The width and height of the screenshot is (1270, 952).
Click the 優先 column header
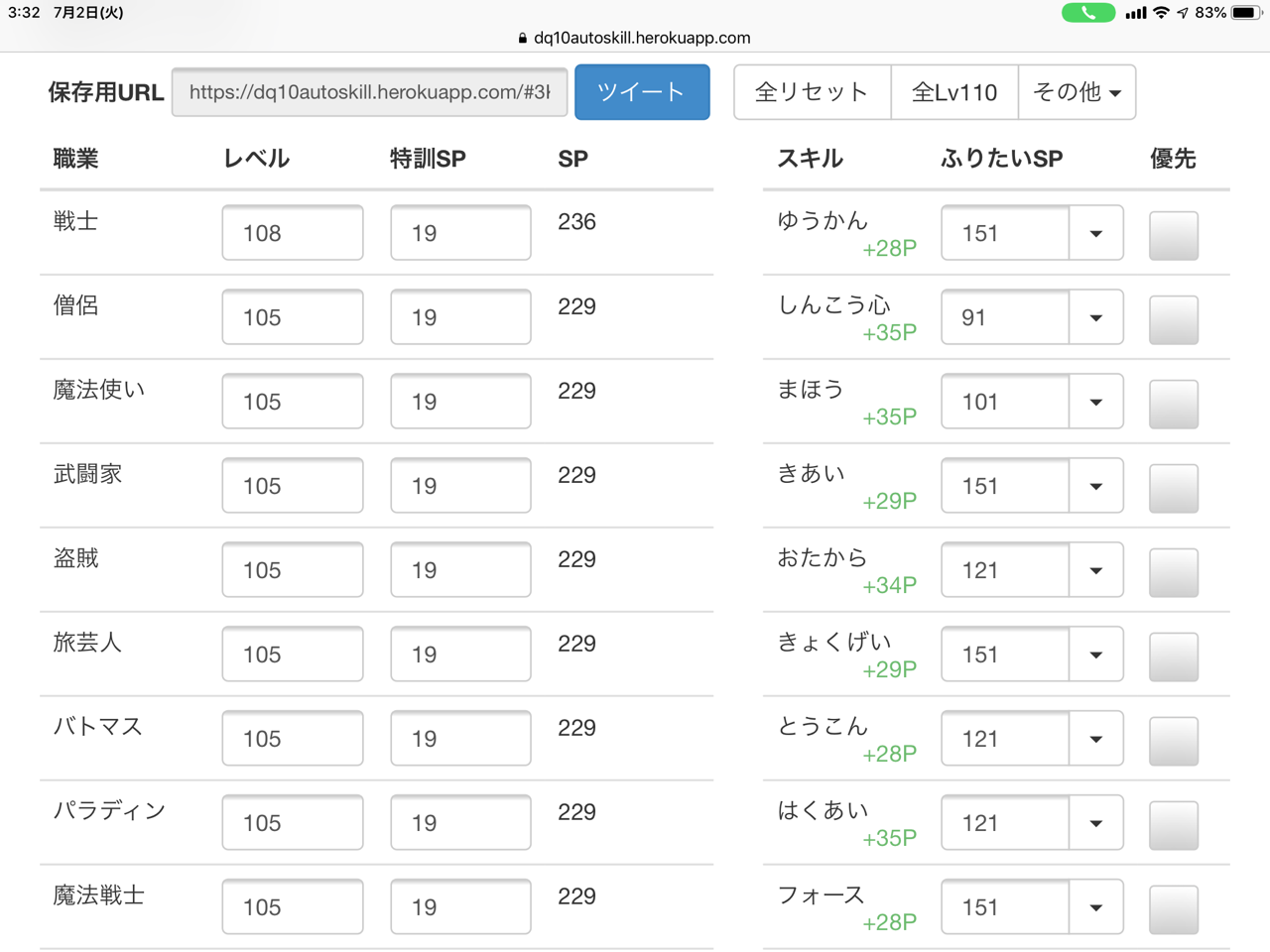[x=1173, y=159]
